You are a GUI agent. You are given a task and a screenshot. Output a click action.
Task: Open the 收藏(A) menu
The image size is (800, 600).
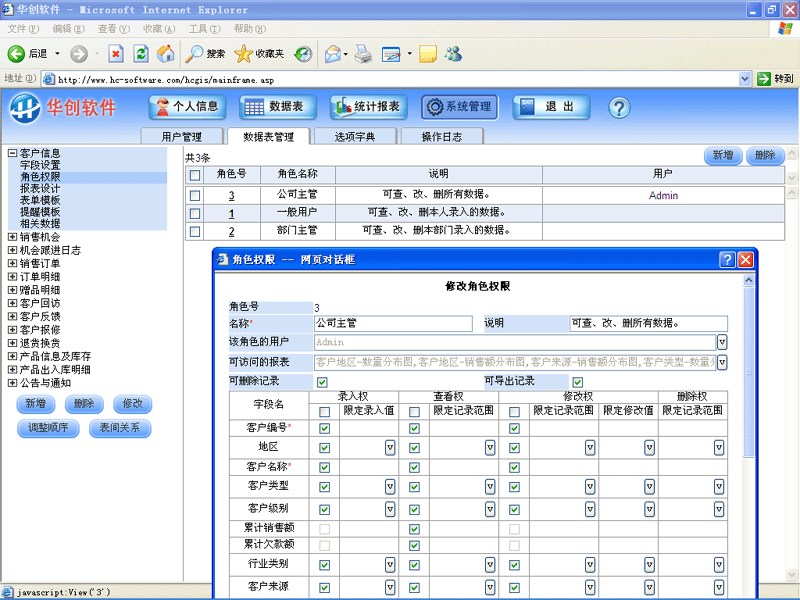[157, 29]
